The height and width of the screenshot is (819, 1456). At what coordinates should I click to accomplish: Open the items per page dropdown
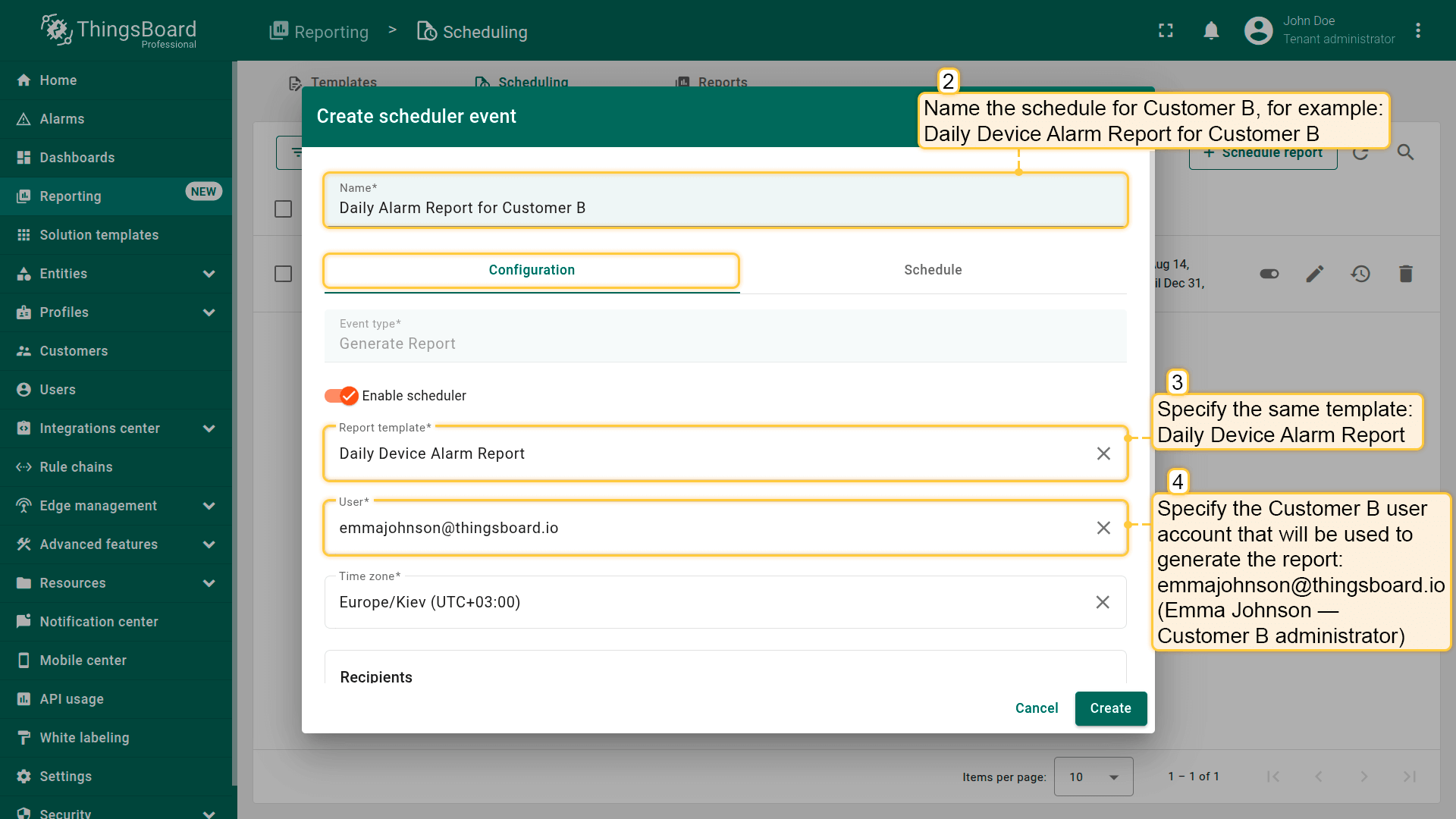click(1093, 777)
